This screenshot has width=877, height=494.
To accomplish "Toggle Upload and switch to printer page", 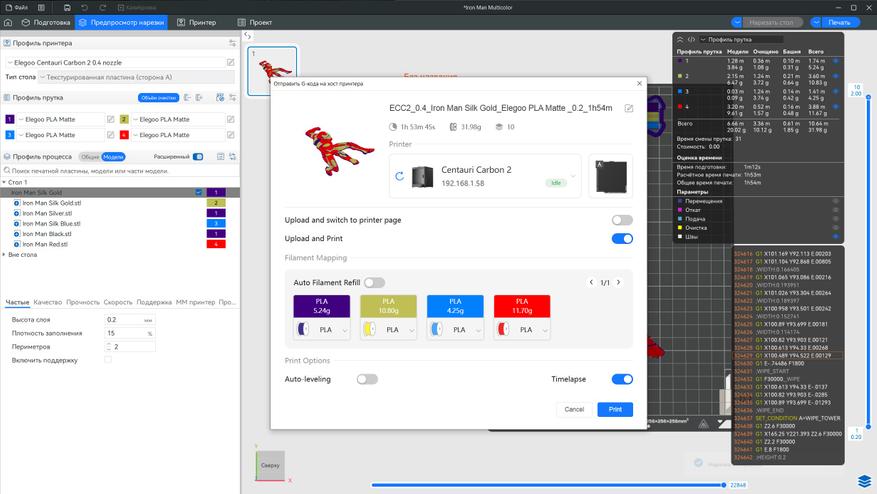I will point(622,220).
